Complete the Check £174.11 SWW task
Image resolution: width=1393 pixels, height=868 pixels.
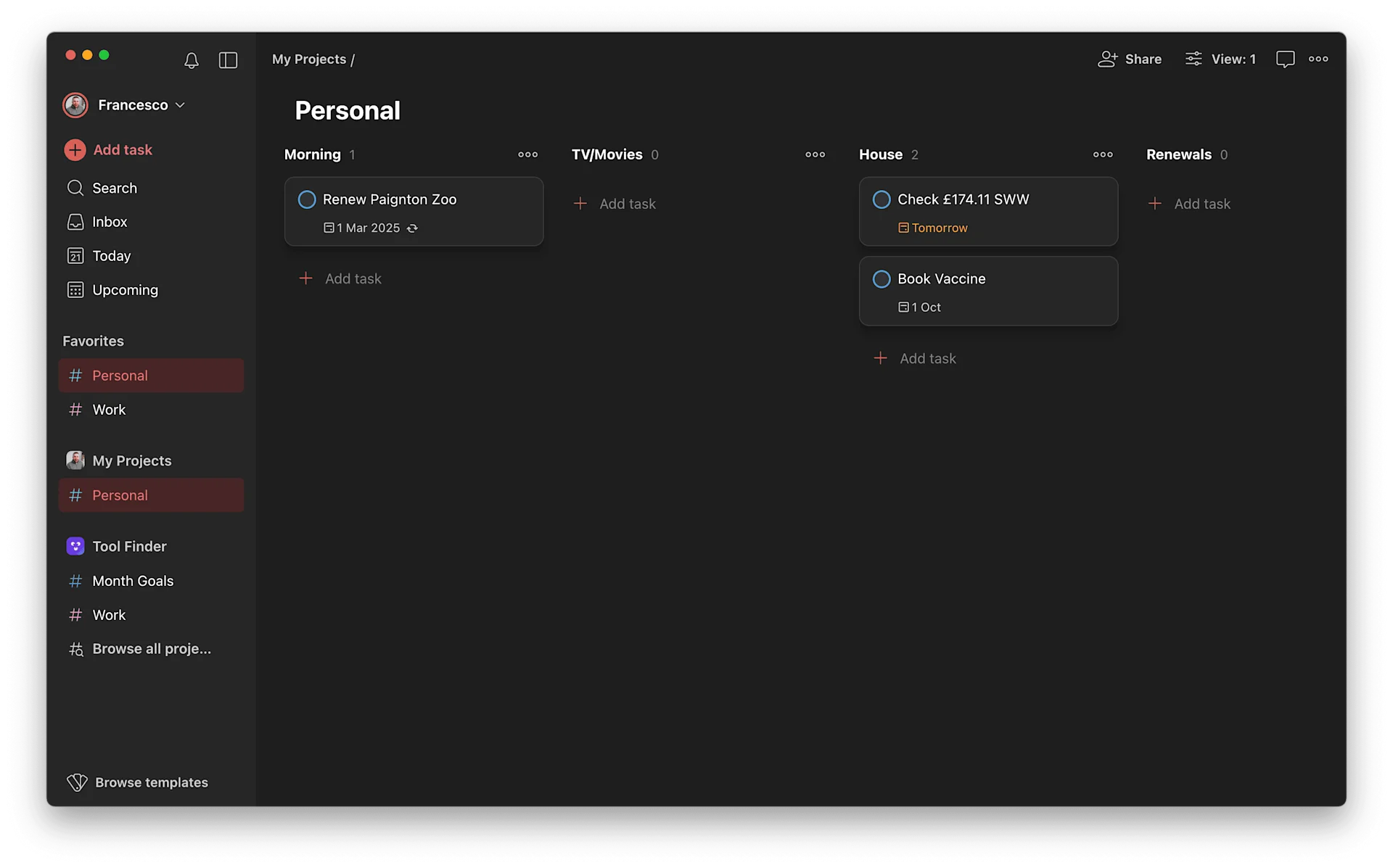pyautogui.click(x=882, y=199)
